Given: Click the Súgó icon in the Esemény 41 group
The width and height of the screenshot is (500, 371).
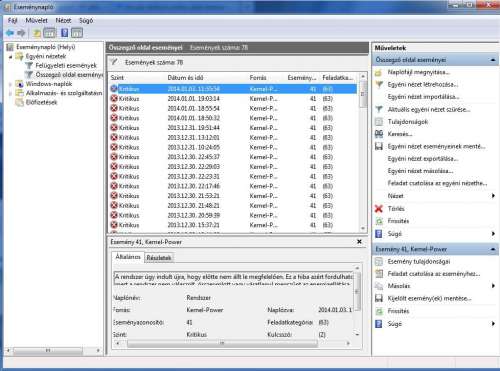Looking at the screenshot, I should [379, 324].
